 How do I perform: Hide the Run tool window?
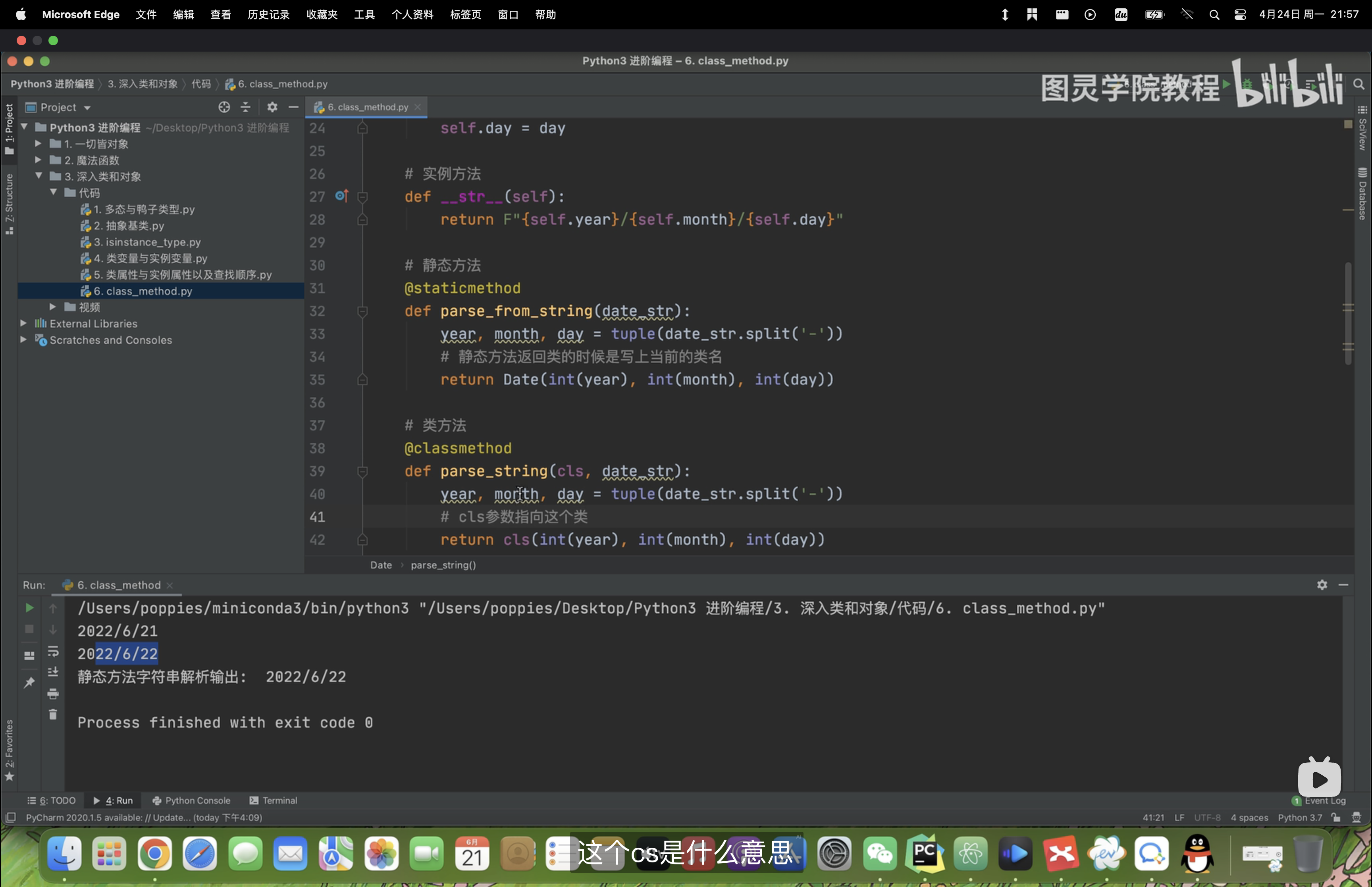[1343, 584]
